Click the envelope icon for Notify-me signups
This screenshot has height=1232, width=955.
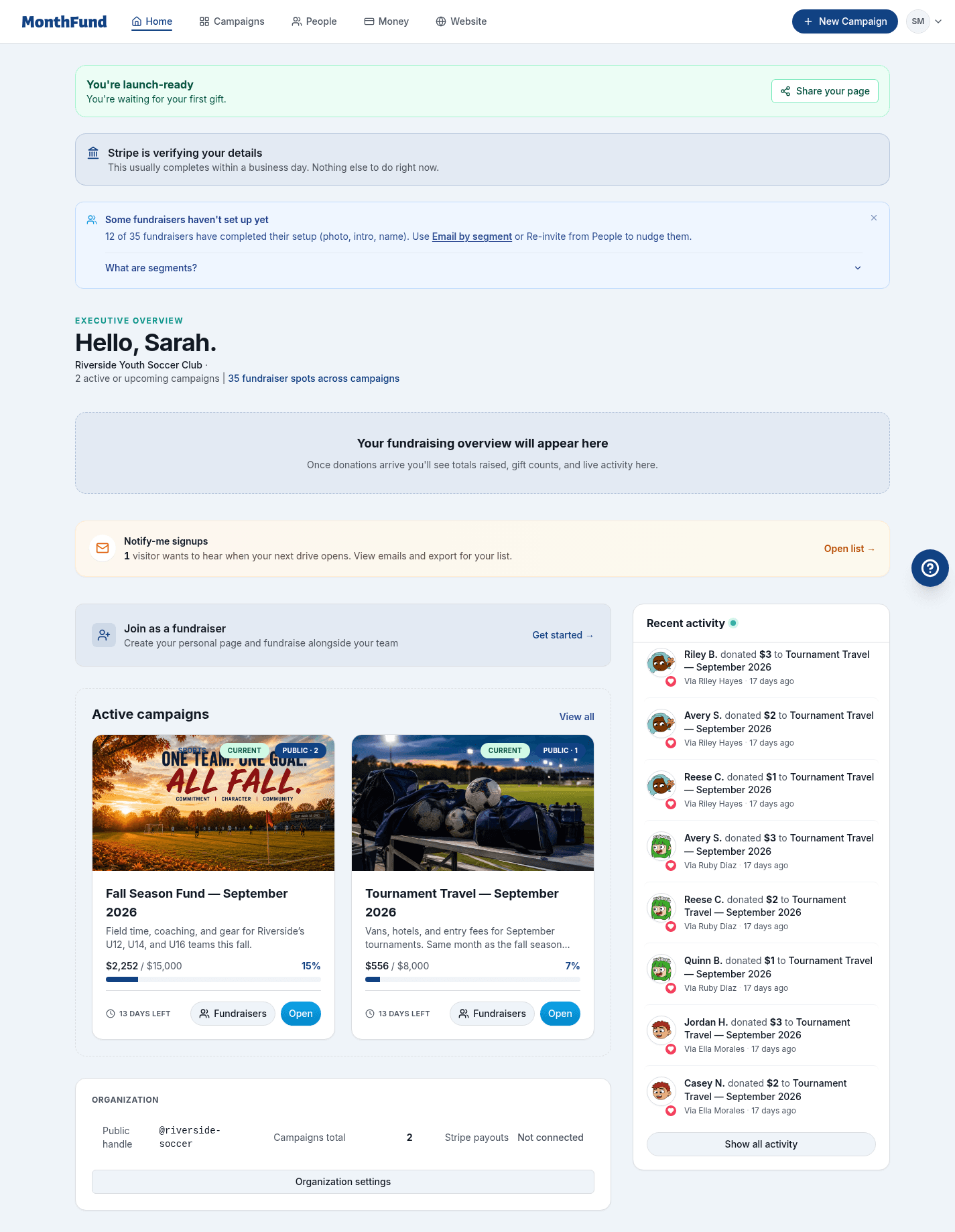click(x=103, y=548)
